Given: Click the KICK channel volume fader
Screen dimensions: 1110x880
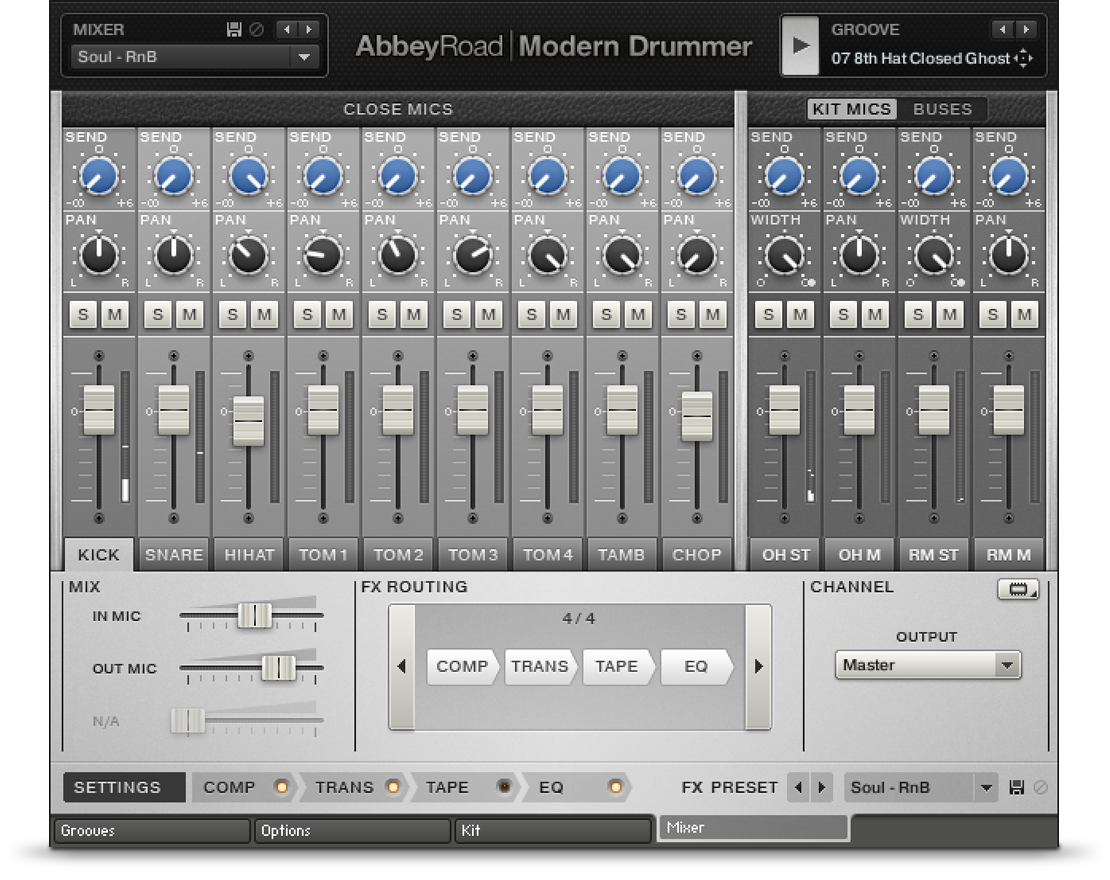Looking at the screenshot, I should pos(99,410).
